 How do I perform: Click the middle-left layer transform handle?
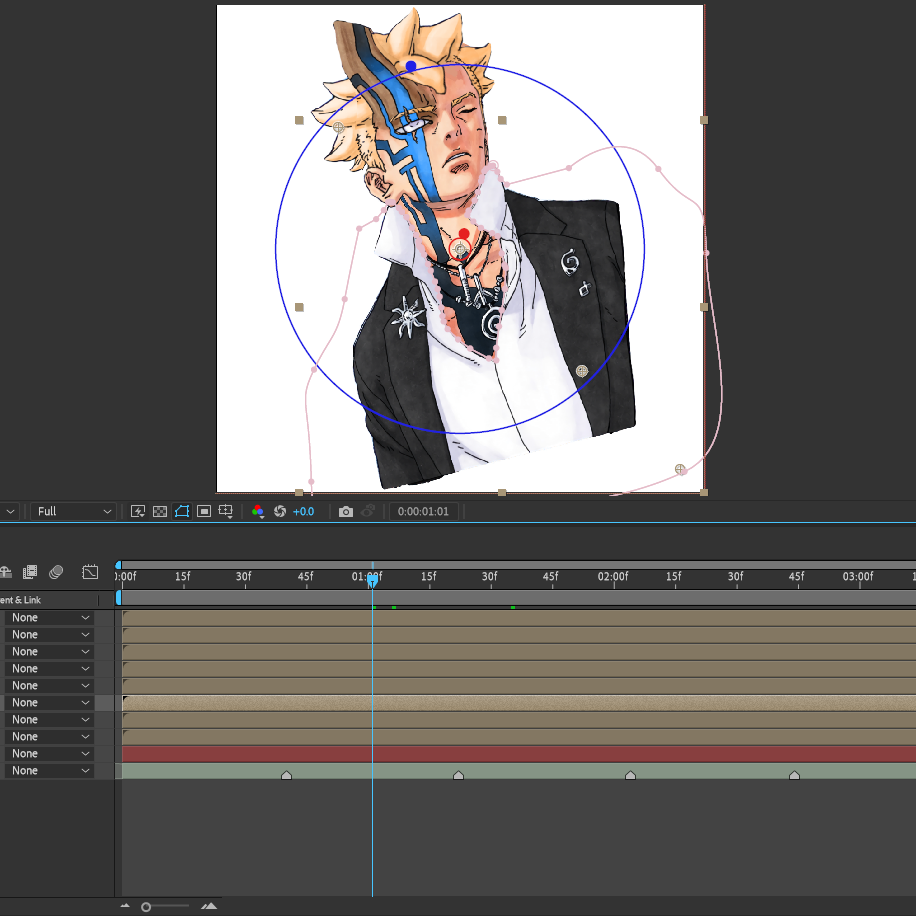tap(299, 307)
